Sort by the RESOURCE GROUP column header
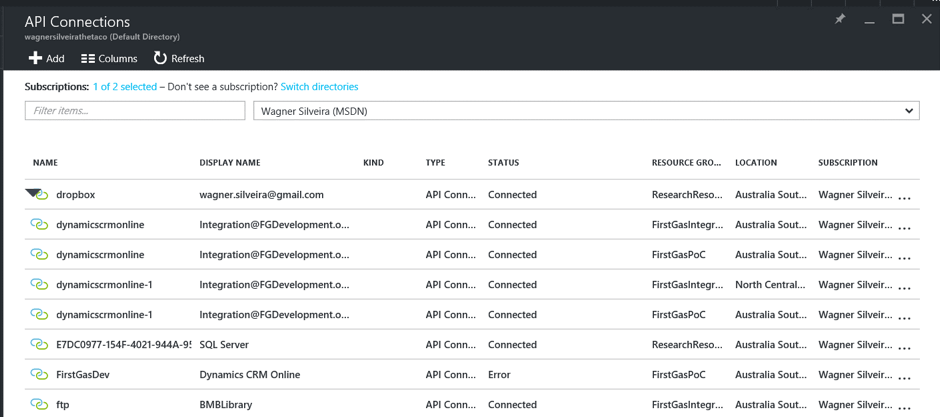 point(686,162)
